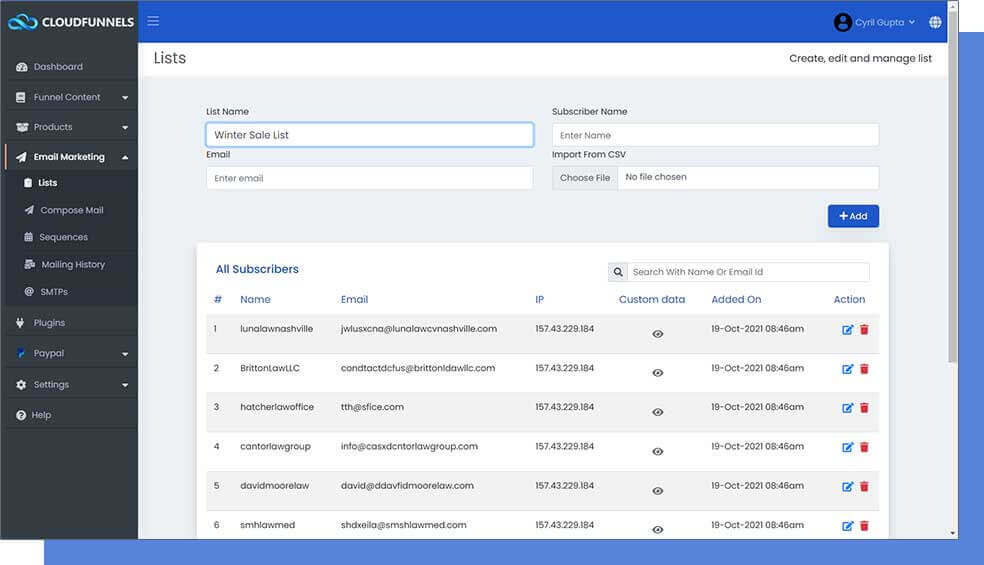Click the Added On column header
This screenshot has height=565, width=984.
click(x=736, y=299)
